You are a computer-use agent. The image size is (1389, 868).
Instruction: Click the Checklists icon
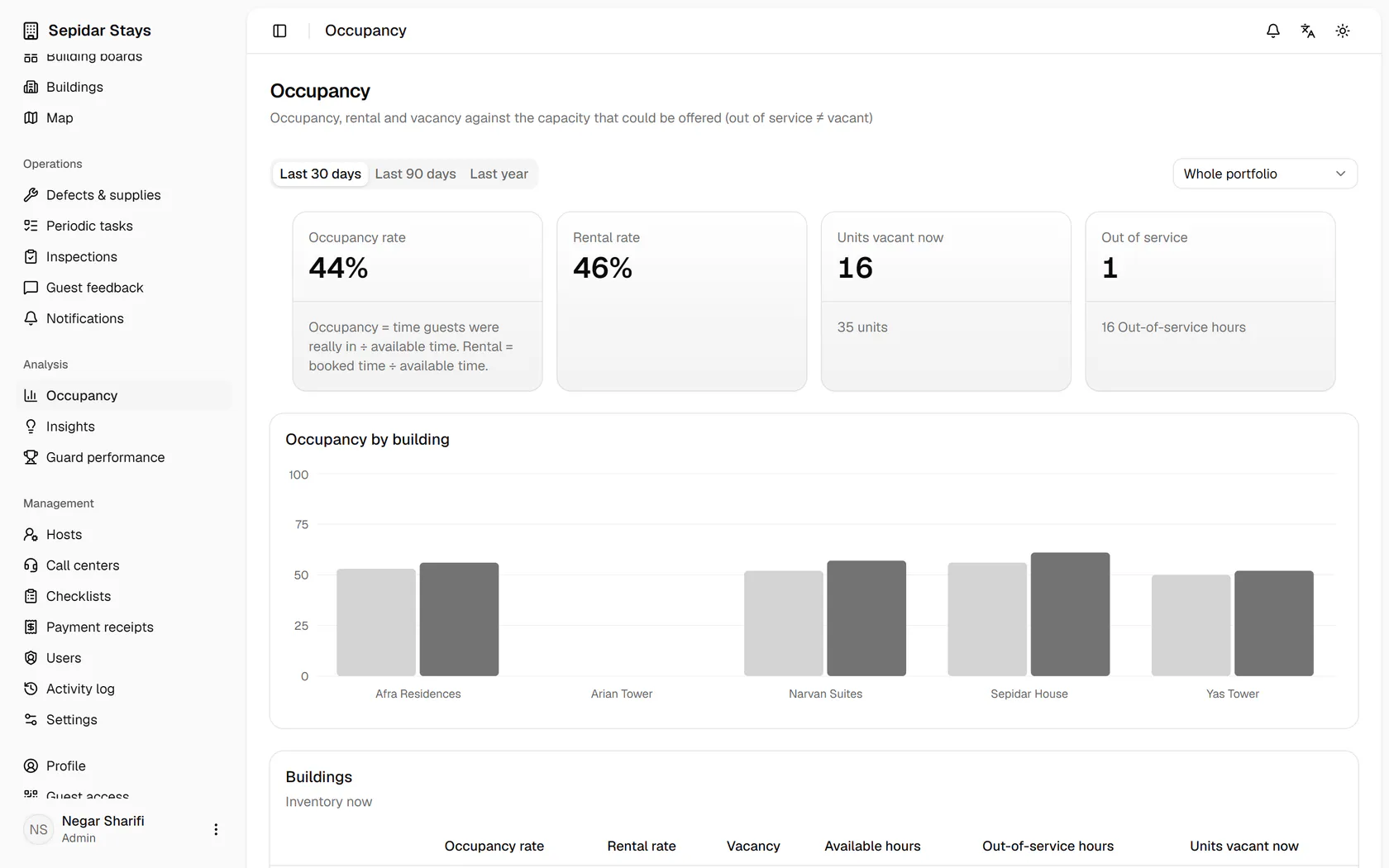coord(31,596)
